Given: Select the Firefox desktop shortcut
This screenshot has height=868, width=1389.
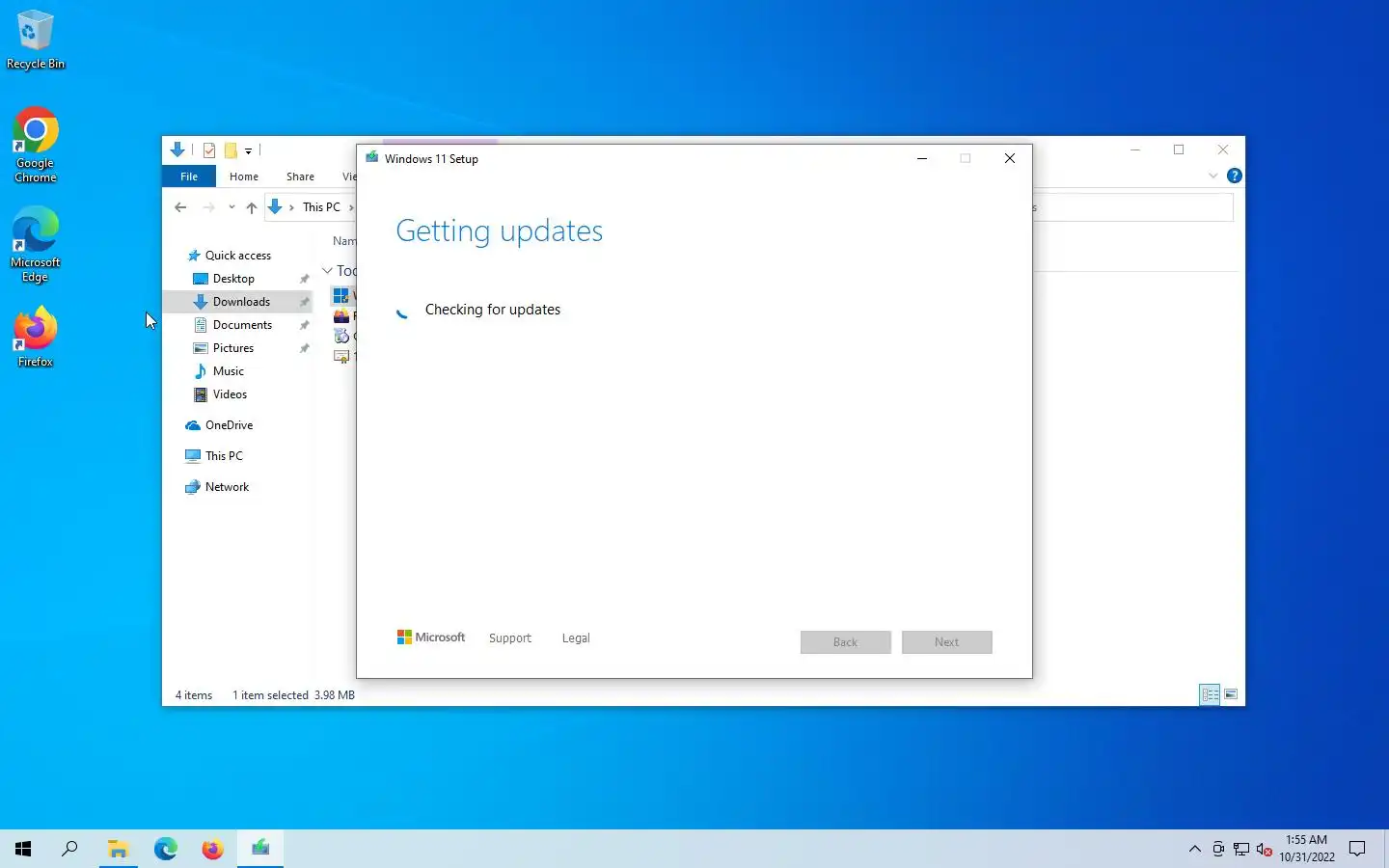Looking at the screenshot, I should coord(36,337).
